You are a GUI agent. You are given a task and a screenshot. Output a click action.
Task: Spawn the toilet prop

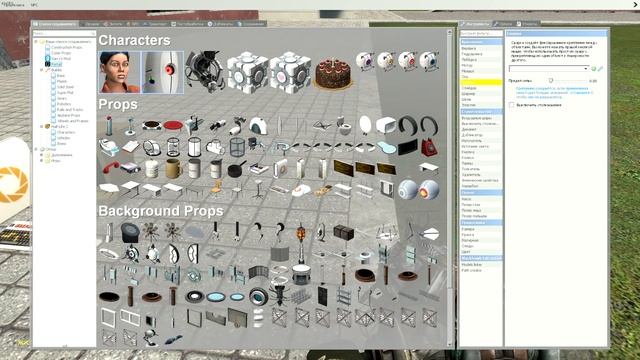pos(343,125)
